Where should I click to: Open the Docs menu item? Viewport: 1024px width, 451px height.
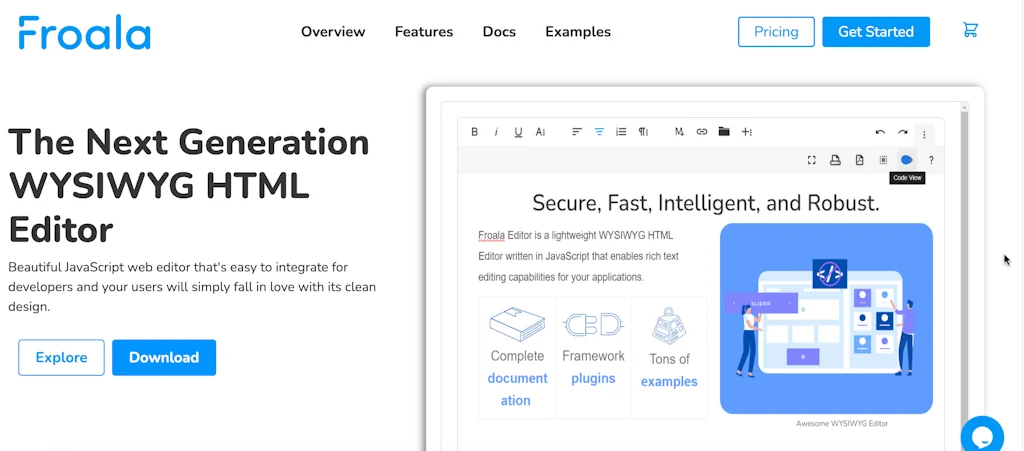point(499,32)
